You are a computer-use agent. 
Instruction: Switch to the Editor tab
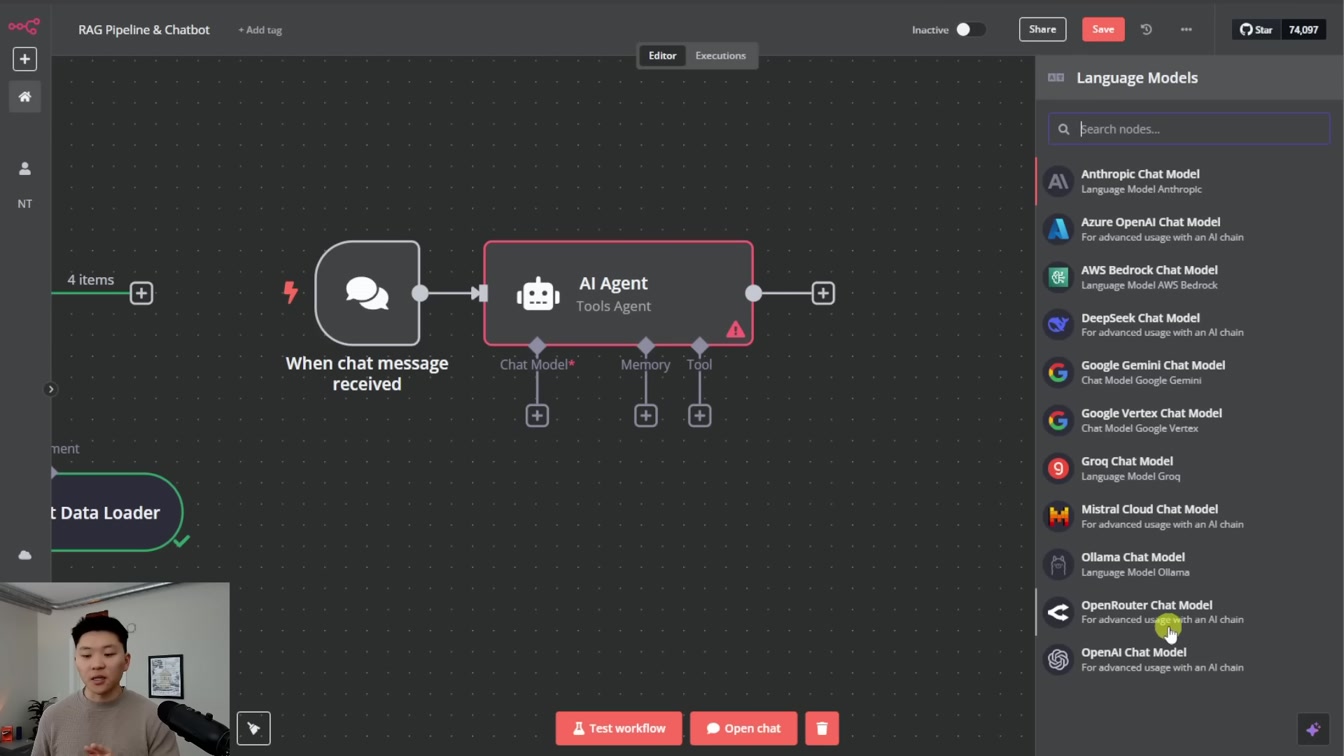(662, 56)
